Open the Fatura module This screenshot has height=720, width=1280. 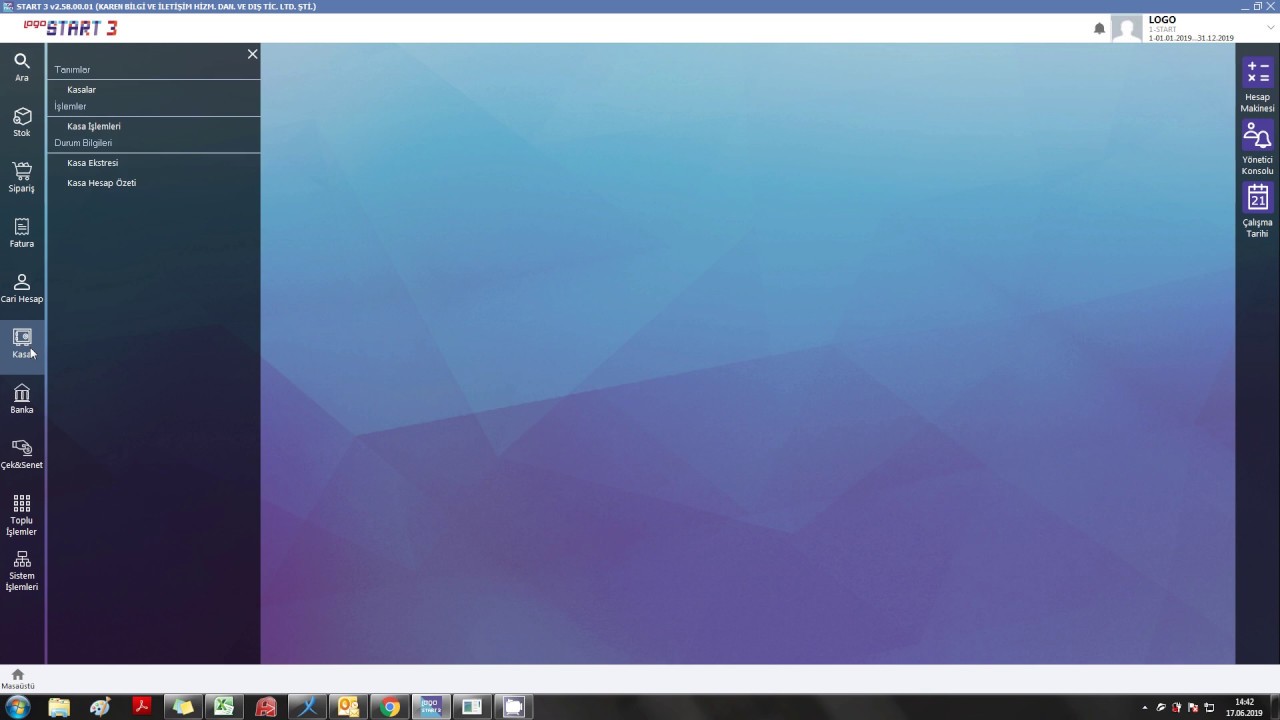[22, 233]
